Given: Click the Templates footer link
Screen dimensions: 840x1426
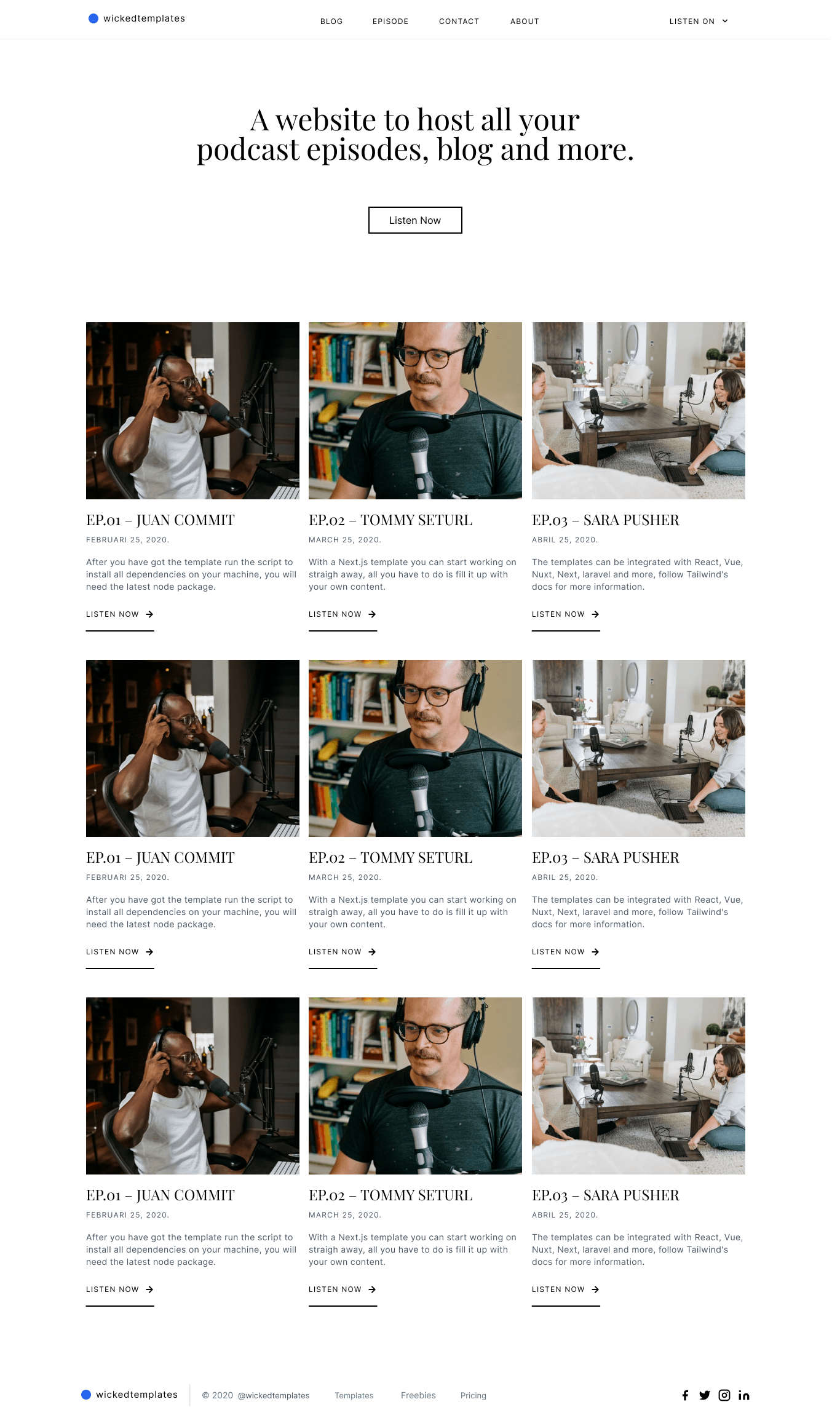Looking at the screenshot, I should (354, 1395).
